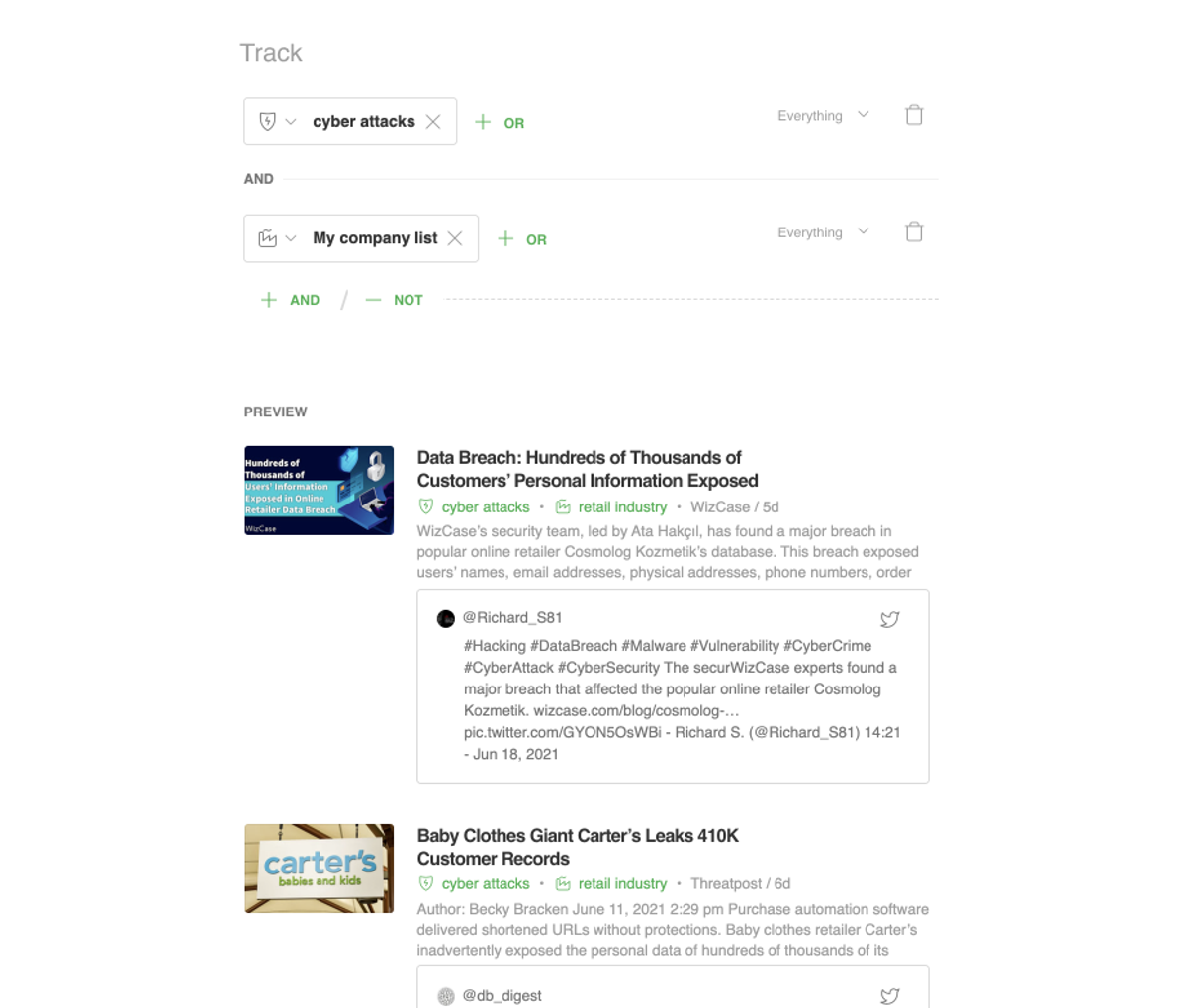Image resolution: width=1187 pixels, height=1008 pixels.
Task: Click the db_digest profile avatar
Action: coord(446,996)
